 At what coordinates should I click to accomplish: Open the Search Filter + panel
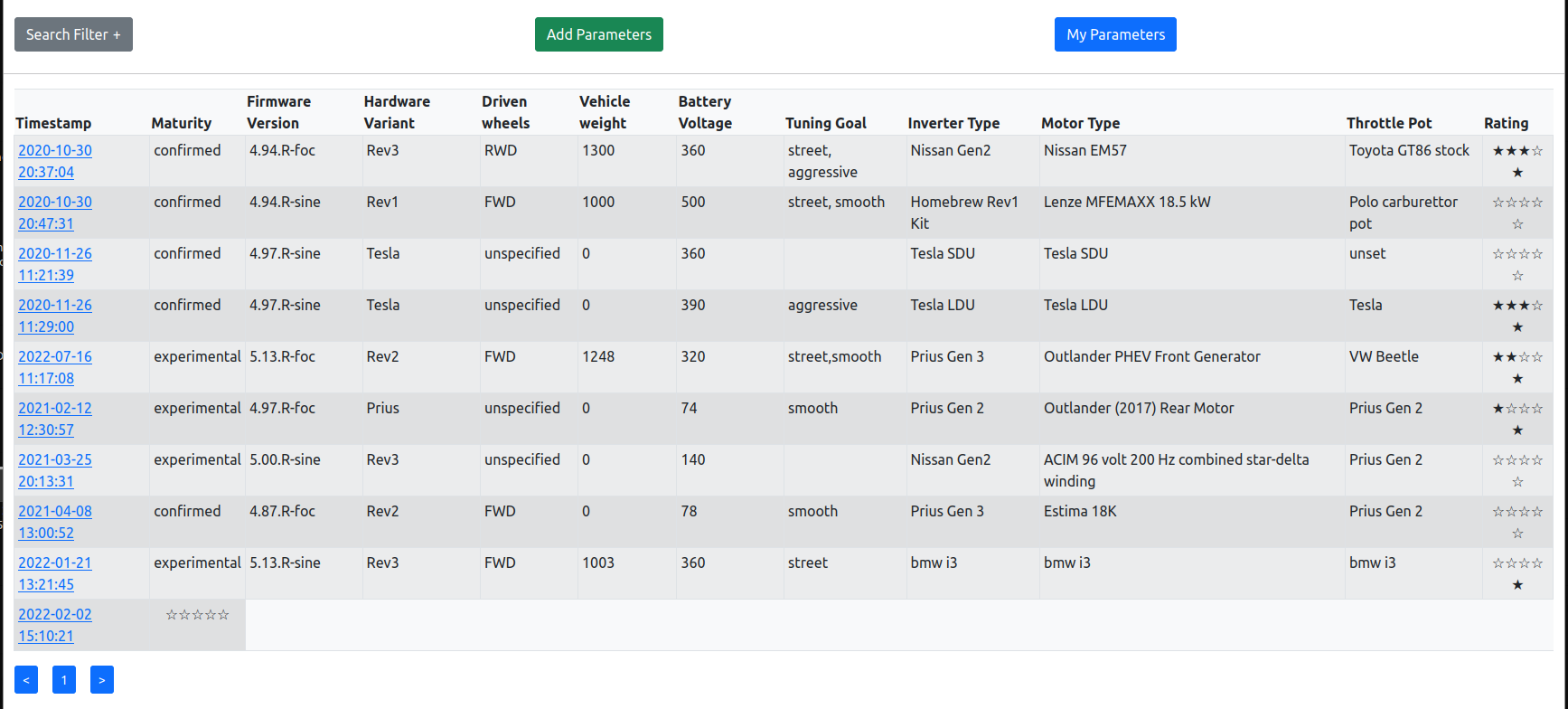73,34
